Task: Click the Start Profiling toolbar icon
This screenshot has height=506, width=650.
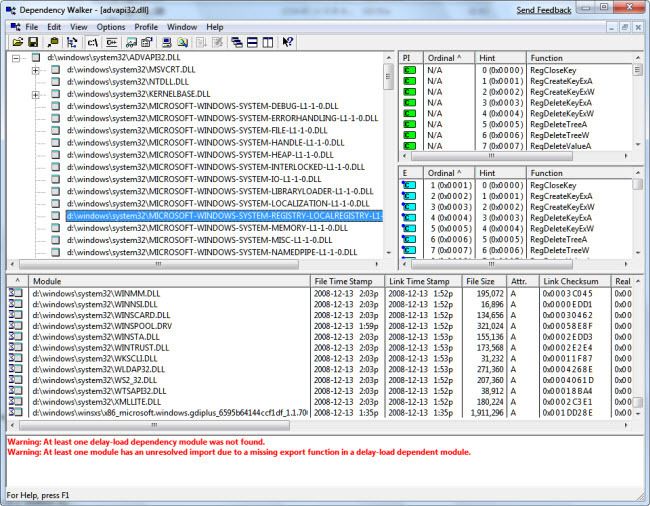Action: [x=201, y=42]
